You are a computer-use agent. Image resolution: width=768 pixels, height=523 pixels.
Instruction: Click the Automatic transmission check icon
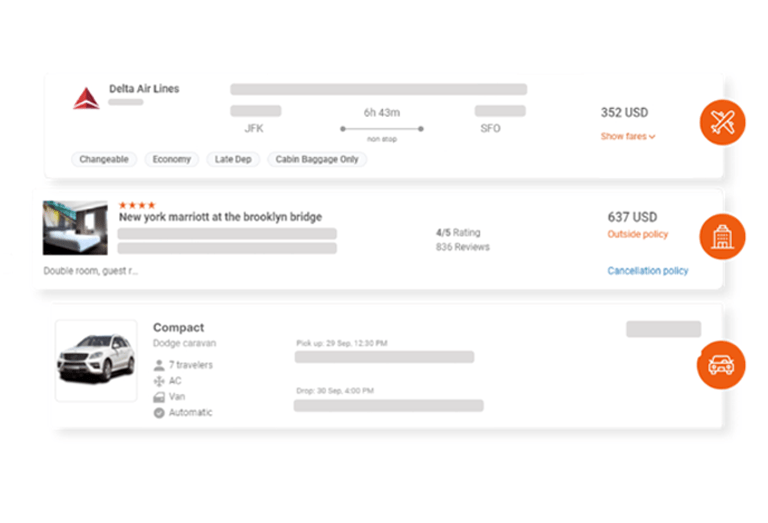[159, 413]
